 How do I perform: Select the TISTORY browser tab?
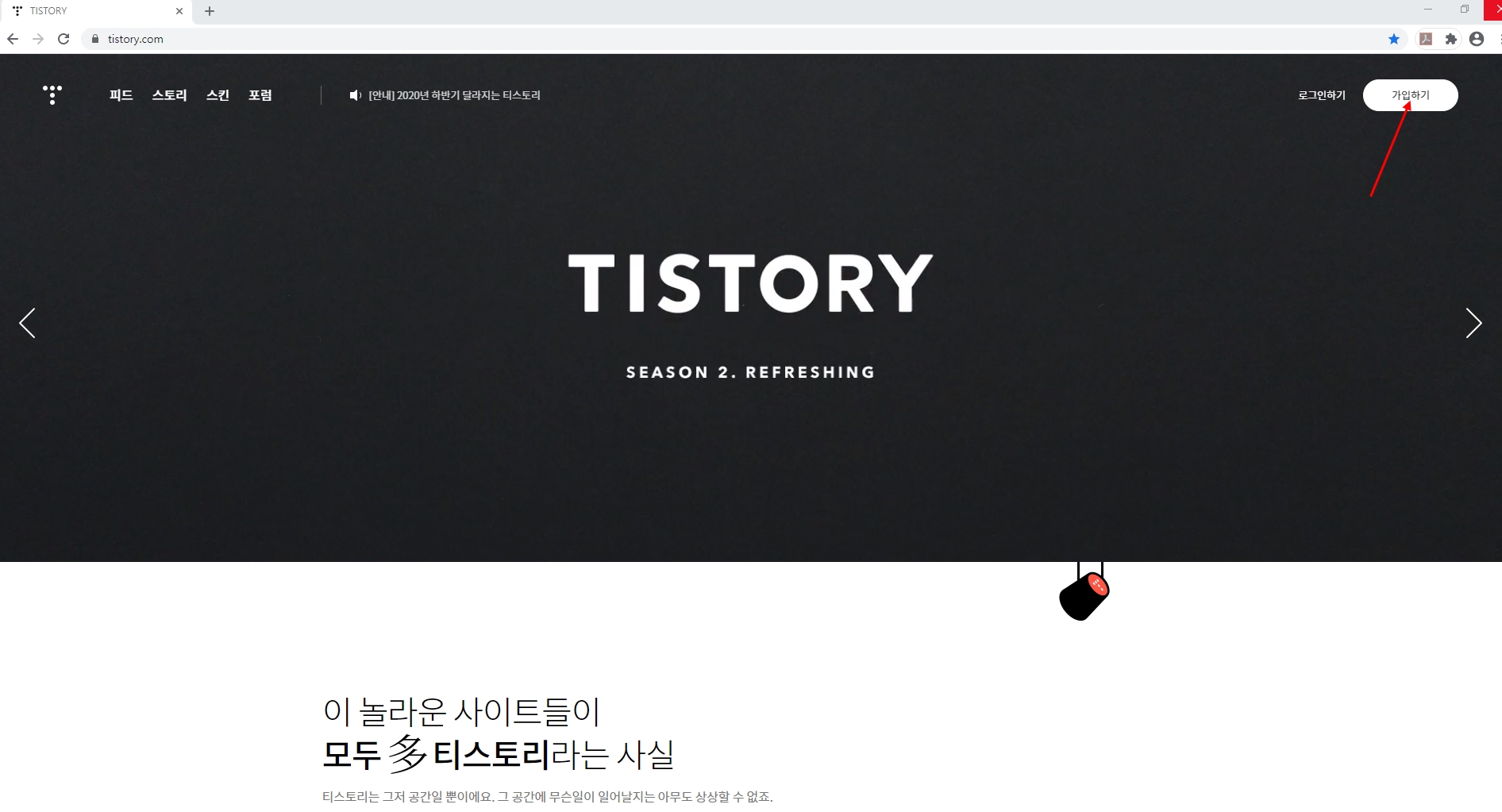97,11
